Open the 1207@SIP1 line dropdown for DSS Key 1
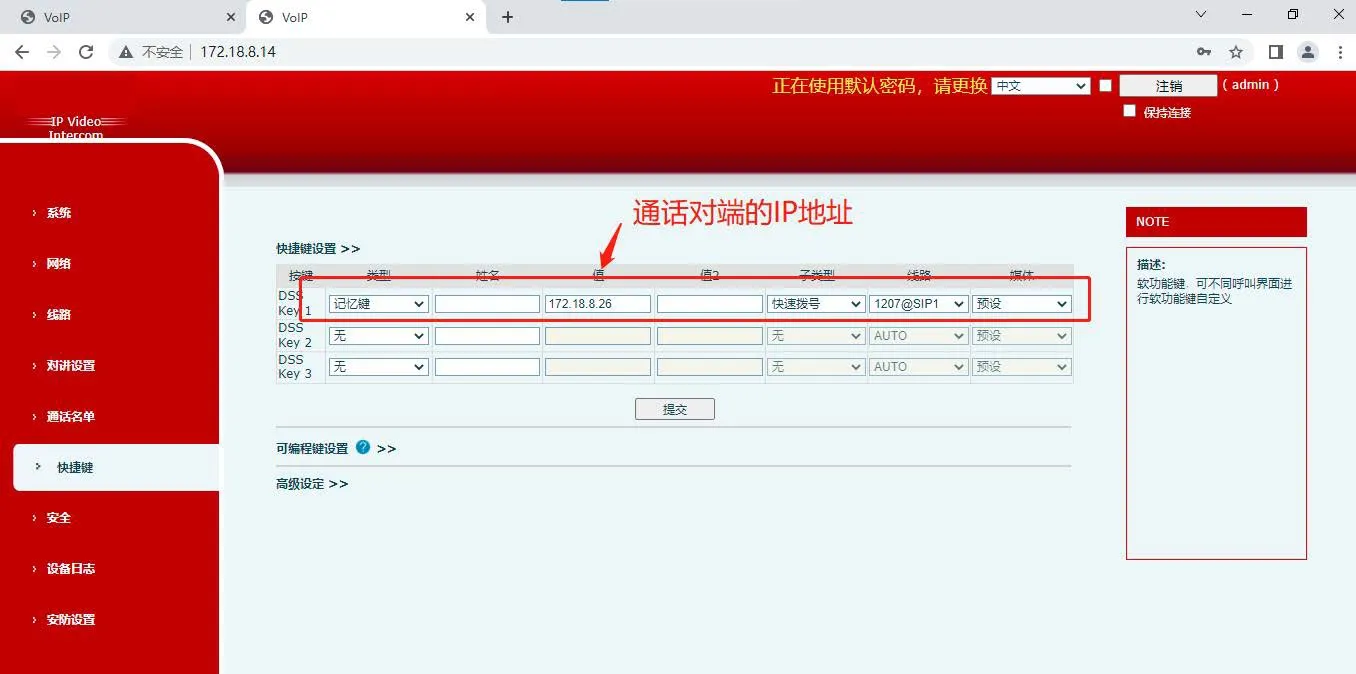 [x=917, y=303]
